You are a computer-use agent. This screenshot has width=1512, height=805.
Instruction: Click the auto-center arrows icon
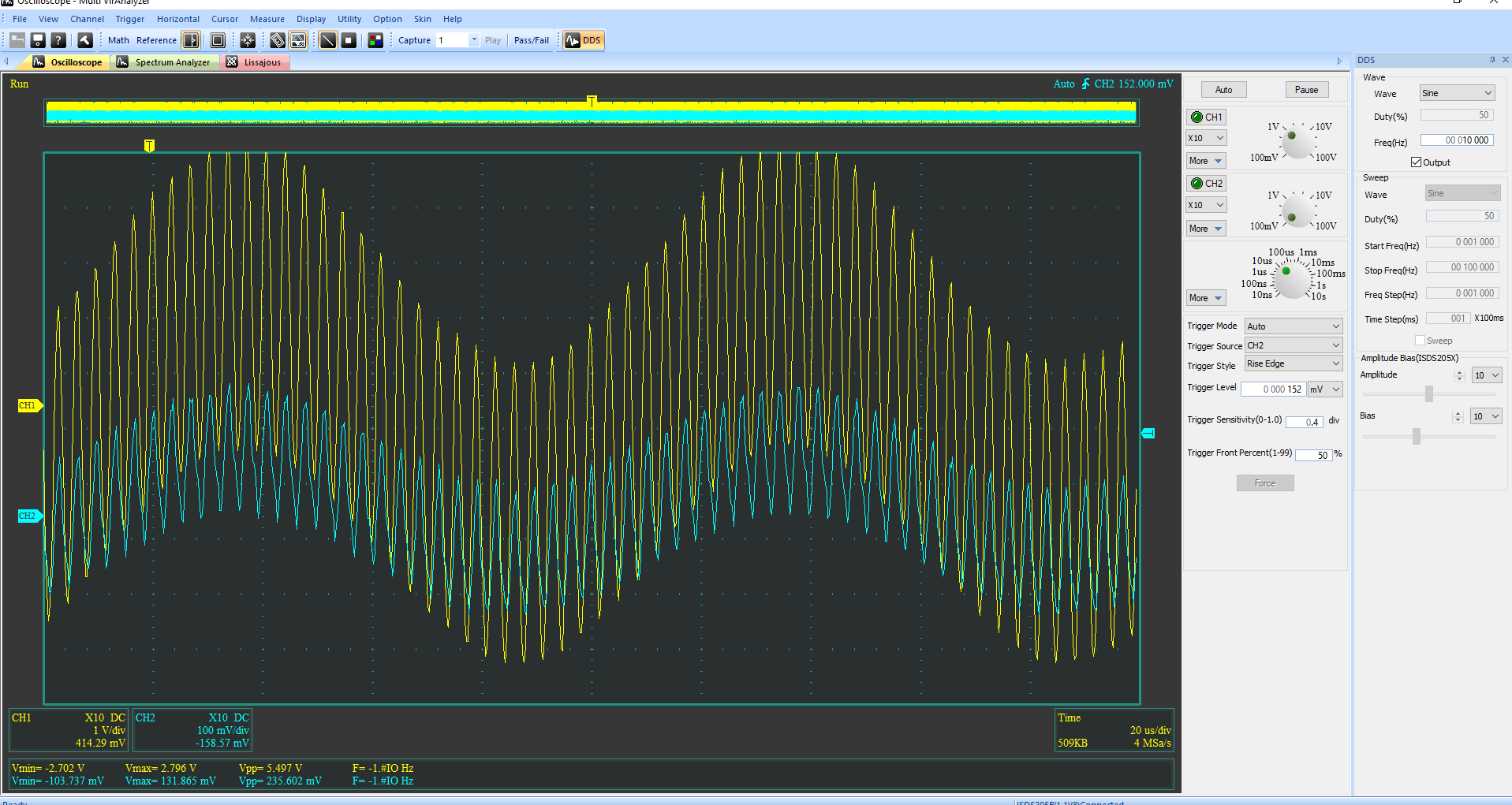[x=248, y=40]
